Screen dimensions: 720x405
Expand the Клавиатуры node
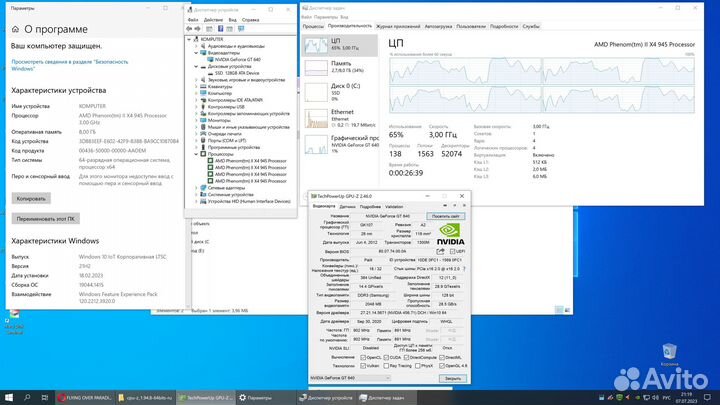click(196, 87)
